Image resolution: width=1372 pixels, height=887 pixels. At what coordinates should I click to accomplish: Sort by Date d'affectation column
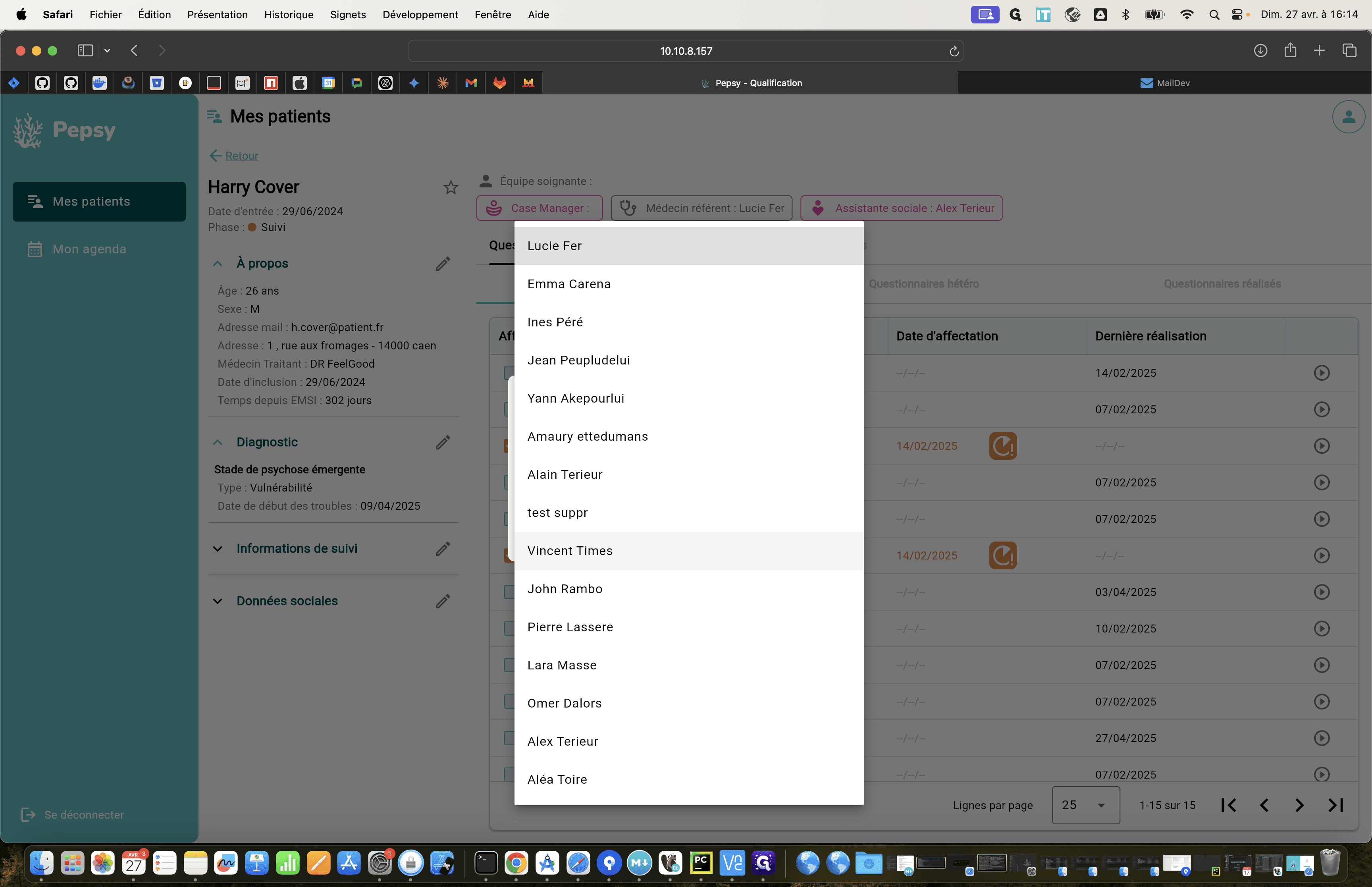pos(947,336)
